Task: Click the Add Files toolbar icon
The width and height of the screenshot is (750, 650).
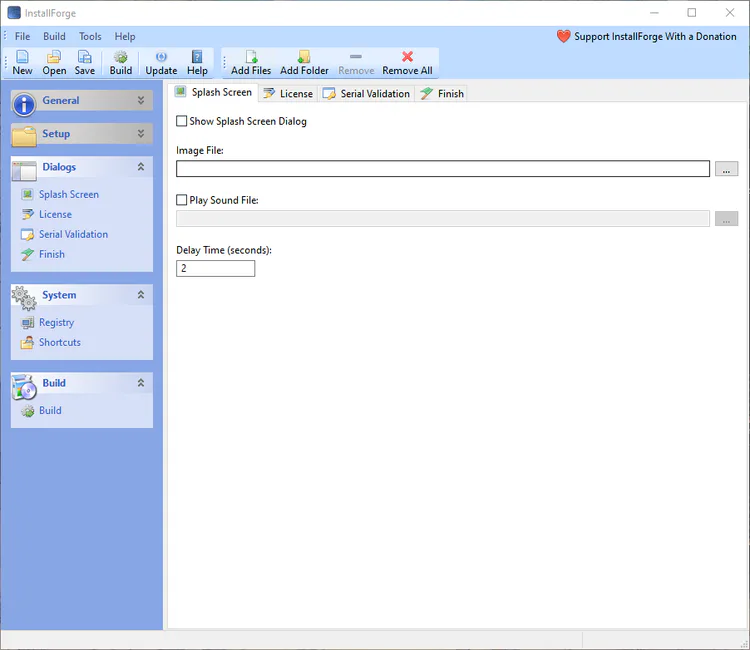Action: point(251,57)
